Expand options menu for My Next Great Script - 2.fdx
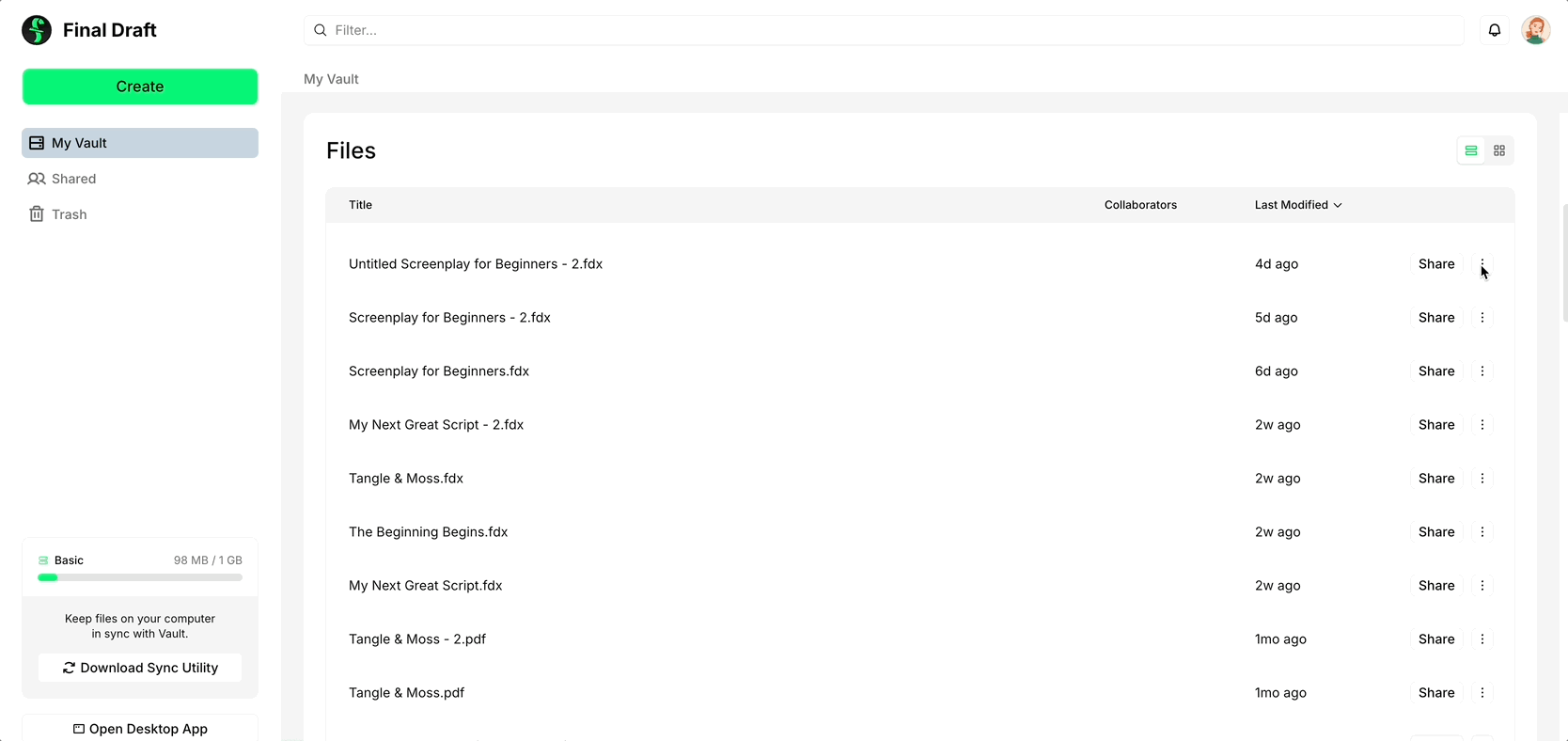Image resolution: width=1568 pixels, height=741 pixels. pos(1482,425)
